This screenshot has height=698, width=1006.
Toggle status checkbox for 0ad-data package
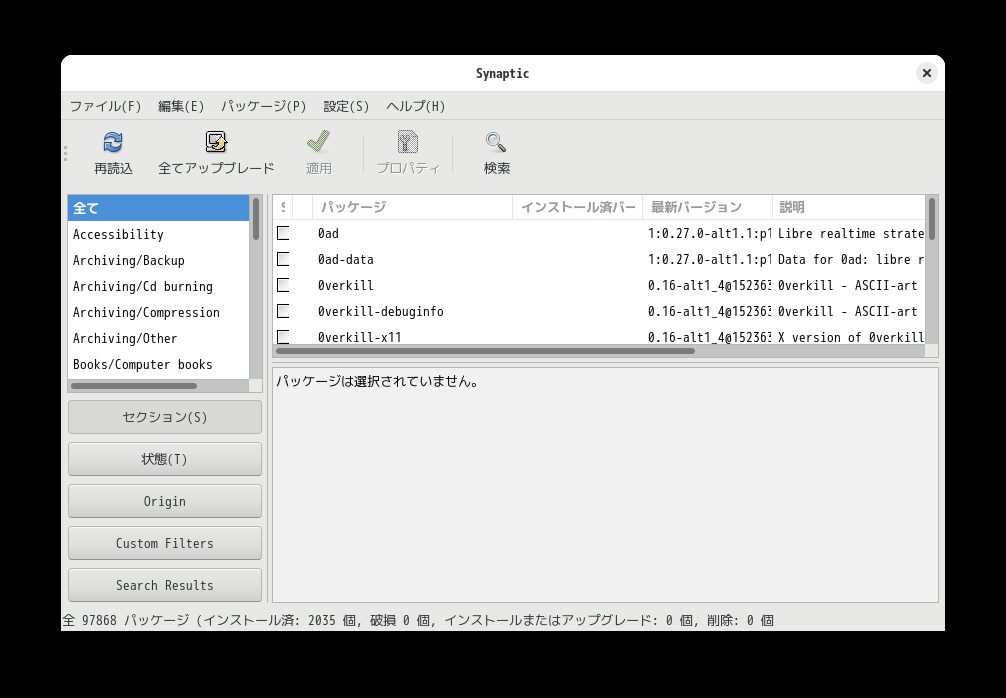click(x=283, y=259)
